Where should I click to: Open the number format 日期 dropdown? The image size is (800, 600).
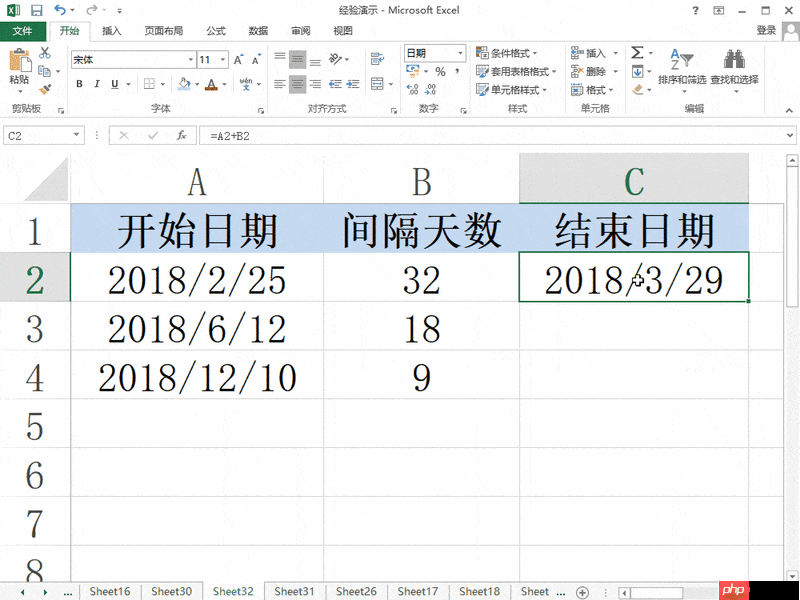click(460, 53)
